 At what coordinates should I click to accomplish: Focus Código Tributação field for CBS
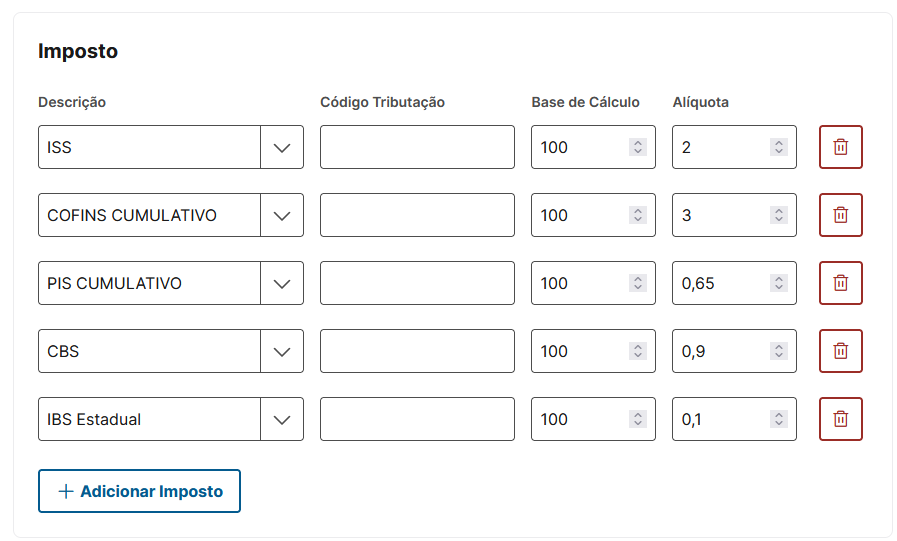[417, 351]
